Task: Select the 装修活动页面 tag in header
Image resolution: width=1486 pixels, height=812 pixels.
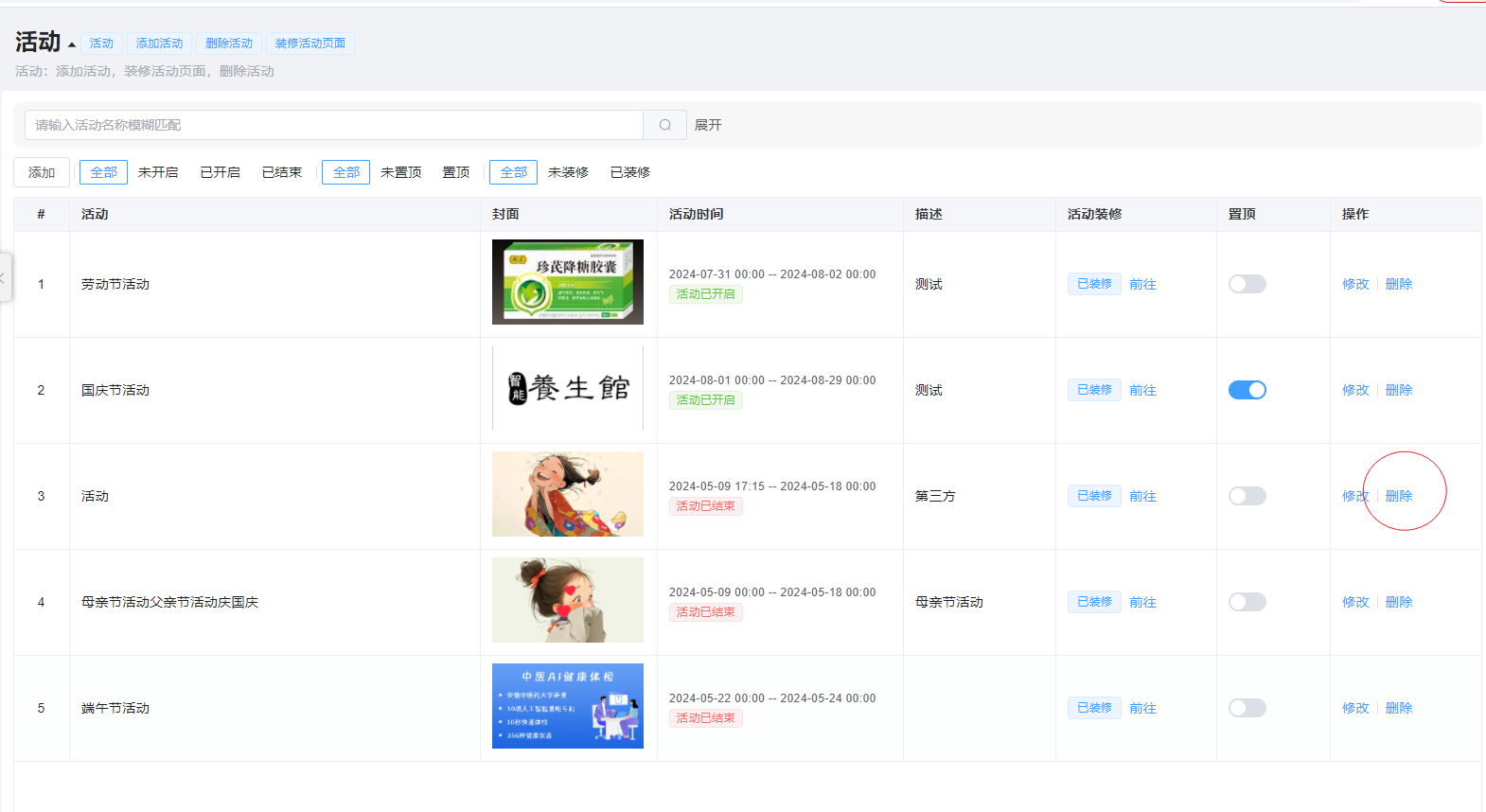Action: point(310,44)
